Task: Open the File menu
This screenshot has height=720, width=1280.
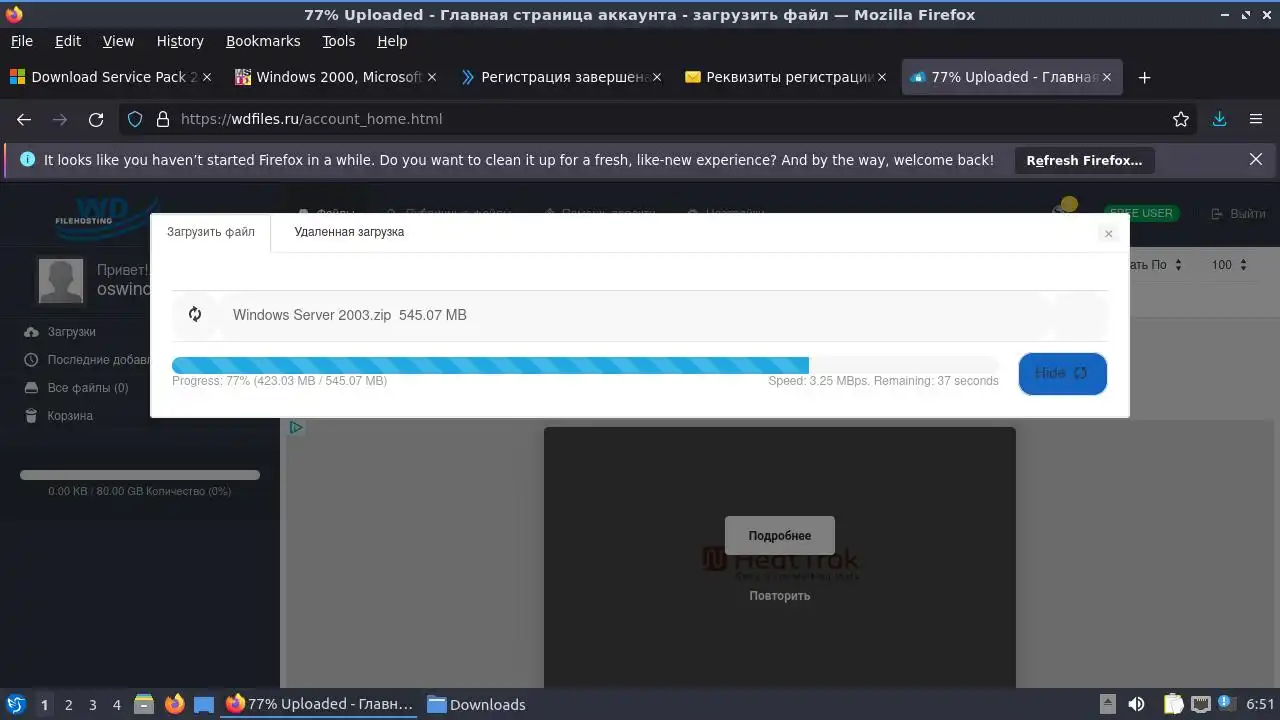Action: click(x=21, y=41)
